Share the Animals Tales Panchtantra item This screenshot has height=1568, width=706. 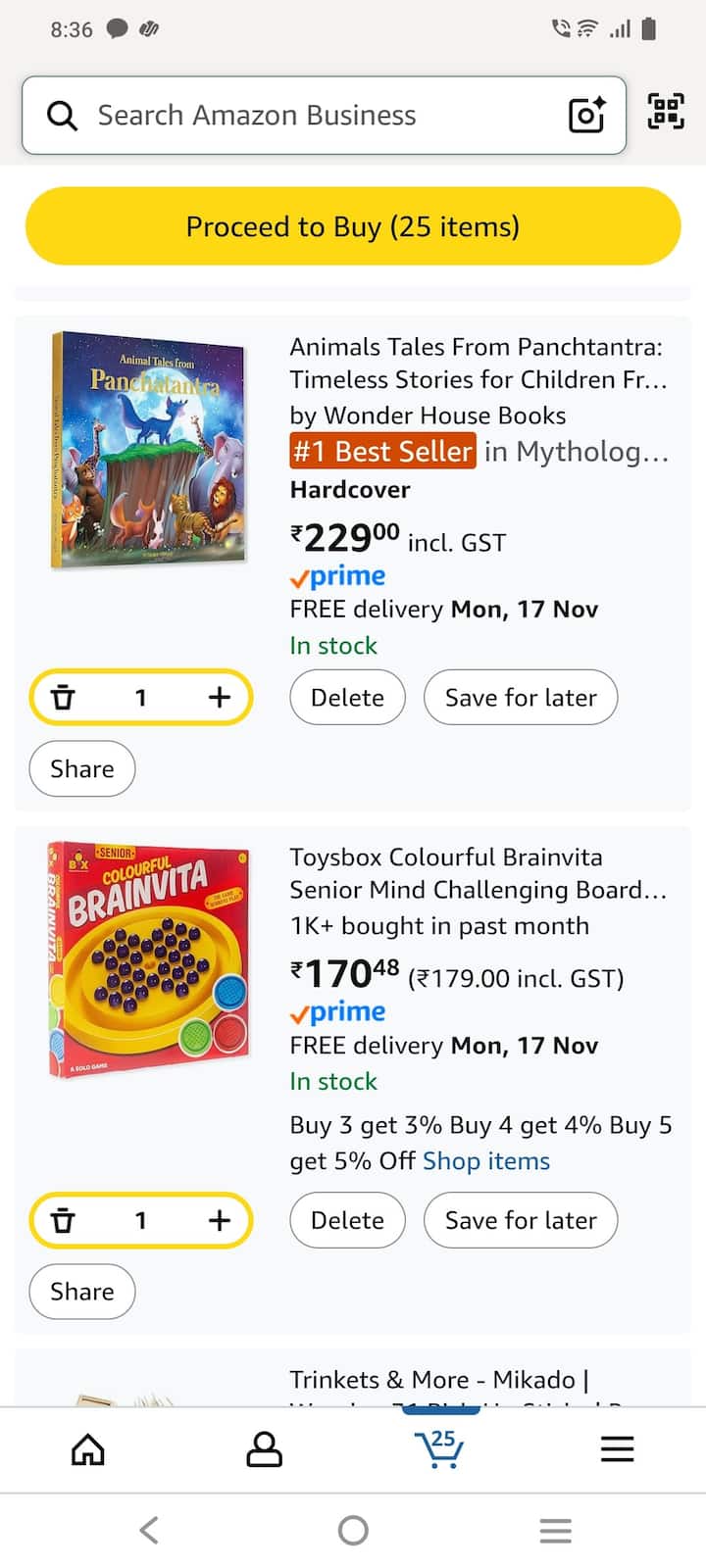pyautogui.click(x=82, y=769)
